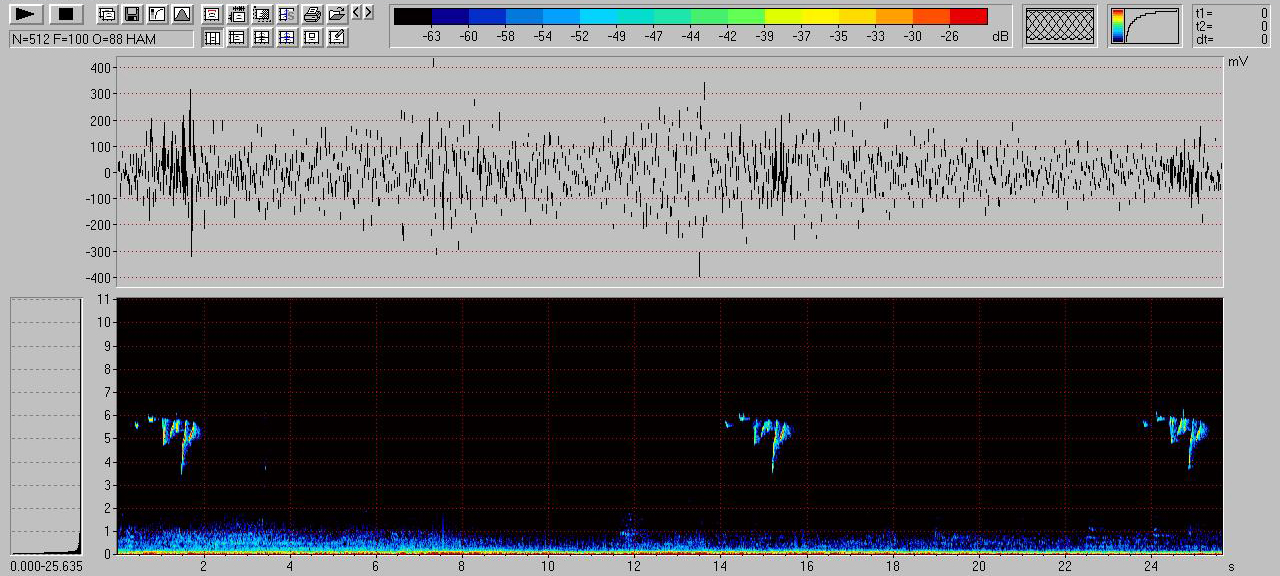Image resolution: width=1280 pixels, height=576 pixels.
Task: Click the left arrow previous button
Action: point(356,12)
